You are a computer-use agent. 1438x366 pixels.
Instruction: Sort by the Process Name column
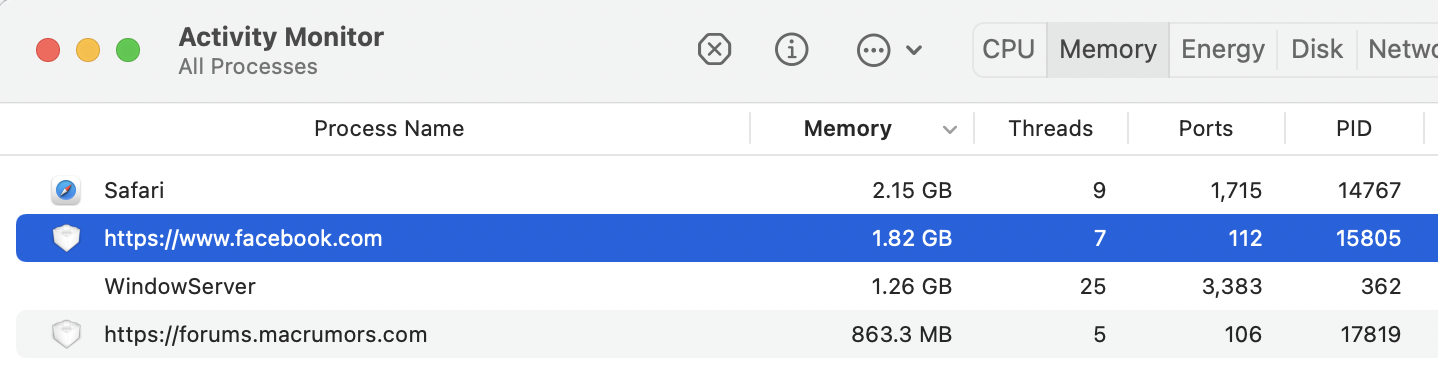click(x=389, y=129)
